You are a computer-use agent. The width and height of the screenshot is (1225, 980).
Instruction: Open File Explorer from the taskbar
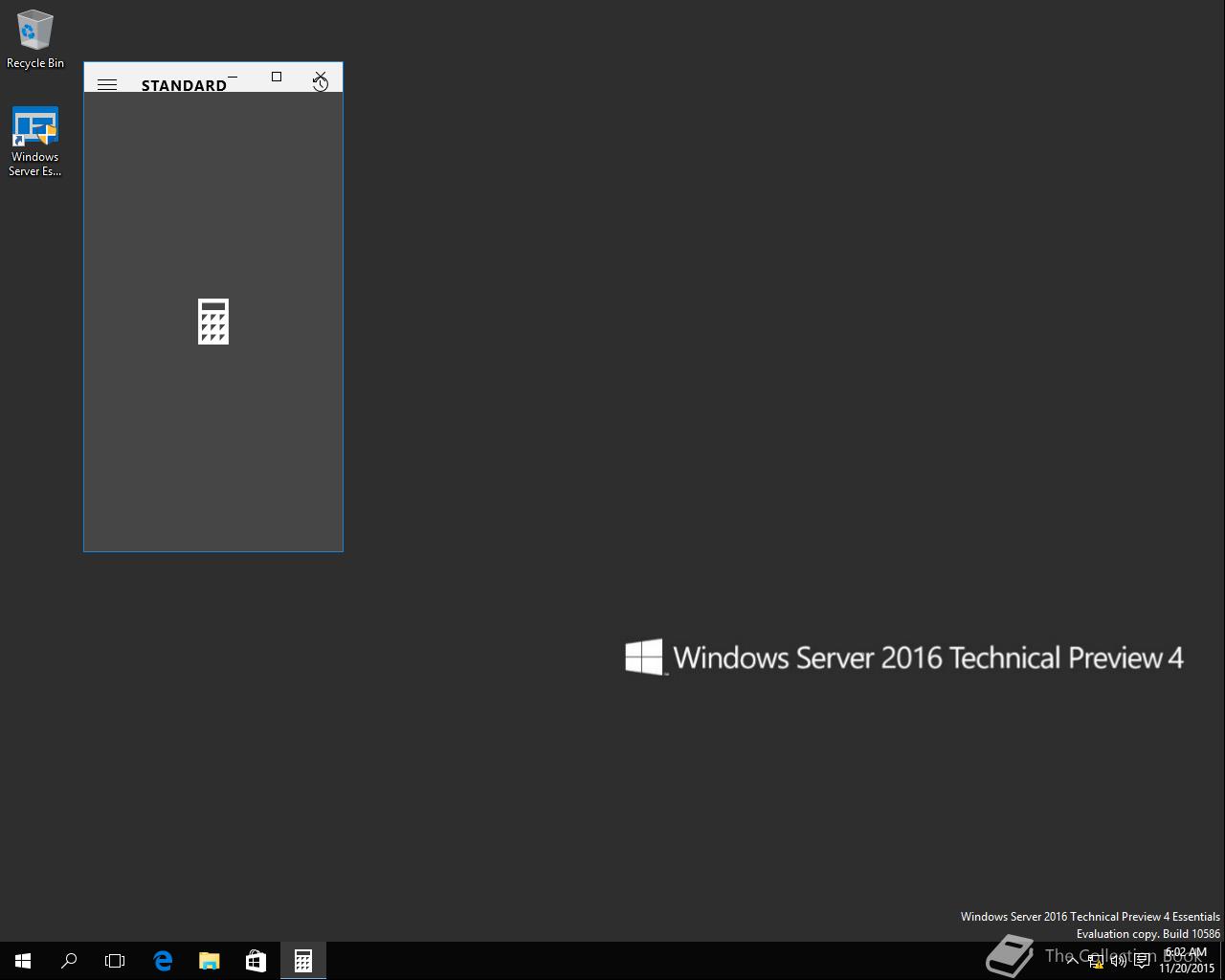(209, 961)
